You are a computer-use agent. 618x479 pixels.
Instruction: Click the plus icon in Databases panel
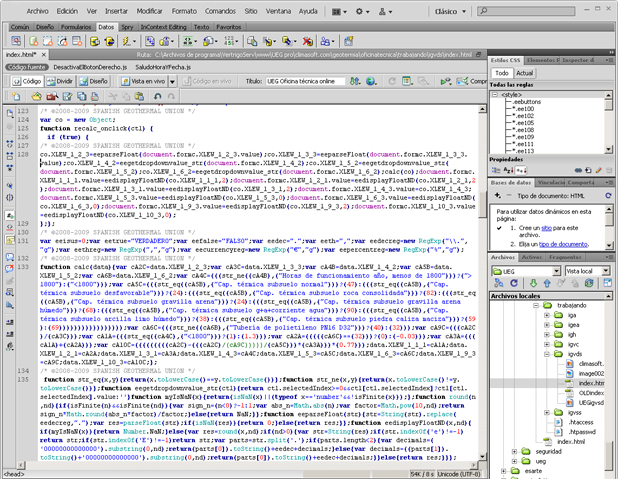coord(498,196)
